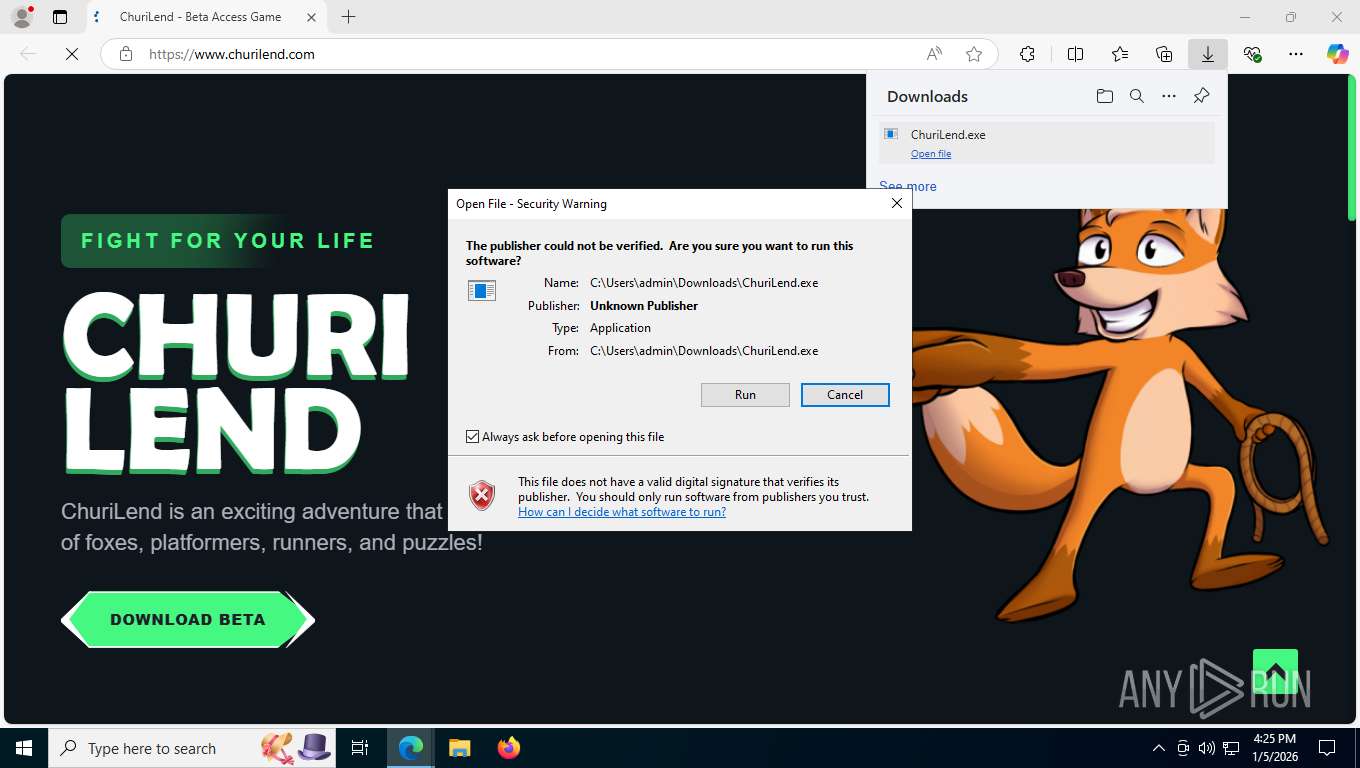
Task: Click the DOWNLOAD BETA button
Action: point(188,620)
